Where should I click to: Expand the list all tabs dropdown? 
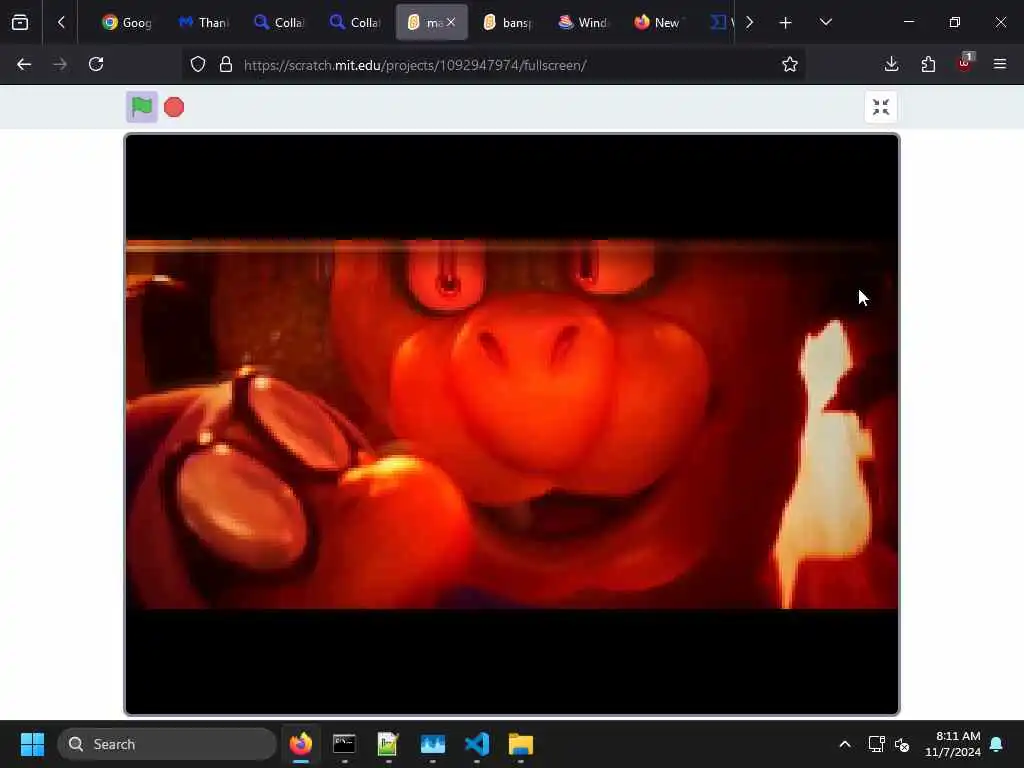pyautogui.click(x=825, y=23)
